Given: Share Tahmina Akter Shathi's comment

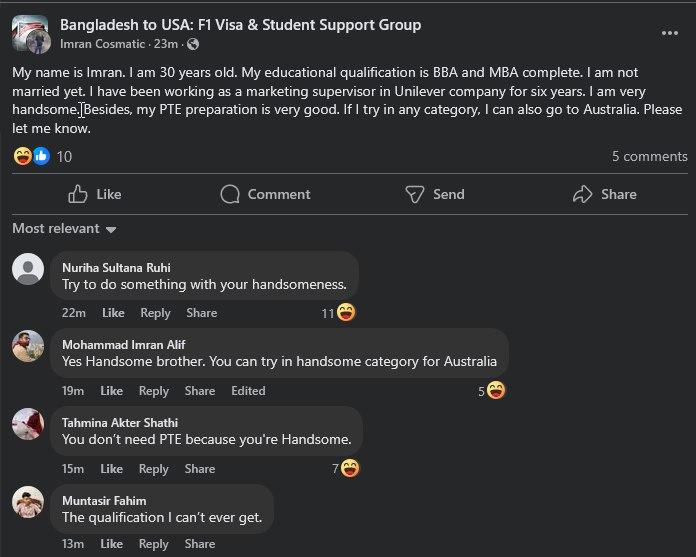Looking at the screenshot, I should coord(200,469).
